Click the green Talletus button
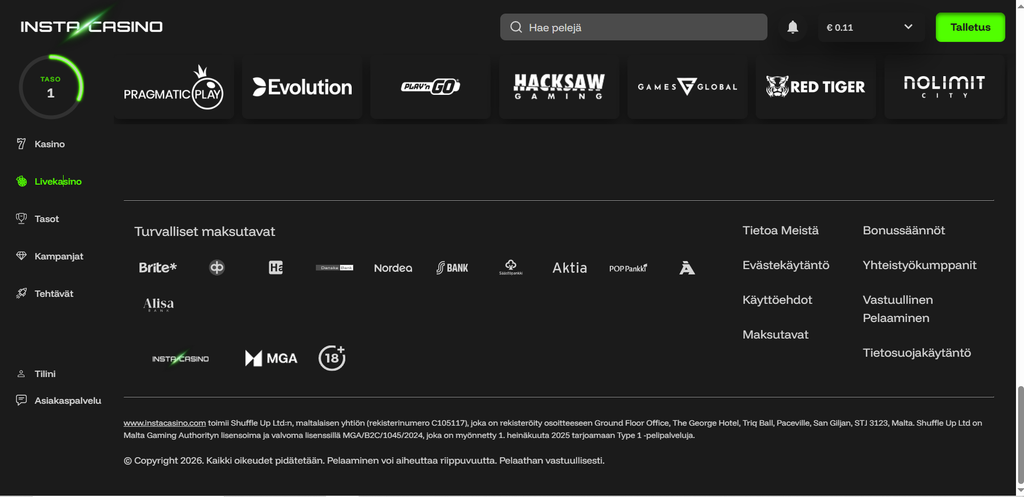 [x=970, y=27]
